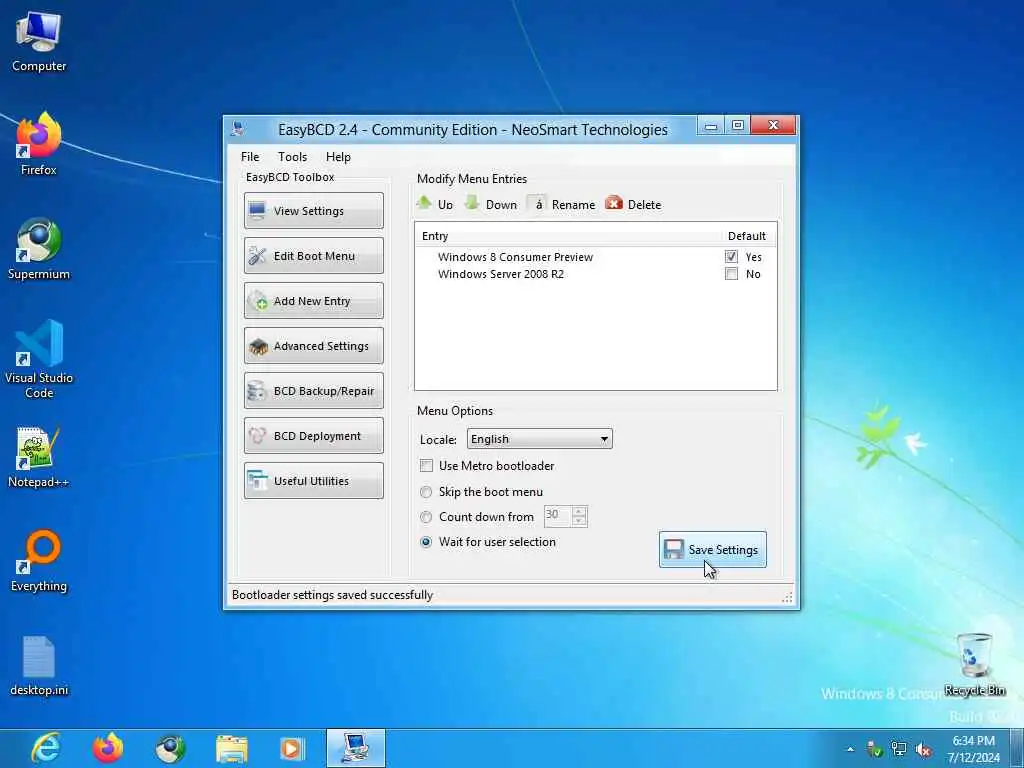Launch Firefox from the taskbar
Viewport: 1024px width, 768px height.
point(108,748)
